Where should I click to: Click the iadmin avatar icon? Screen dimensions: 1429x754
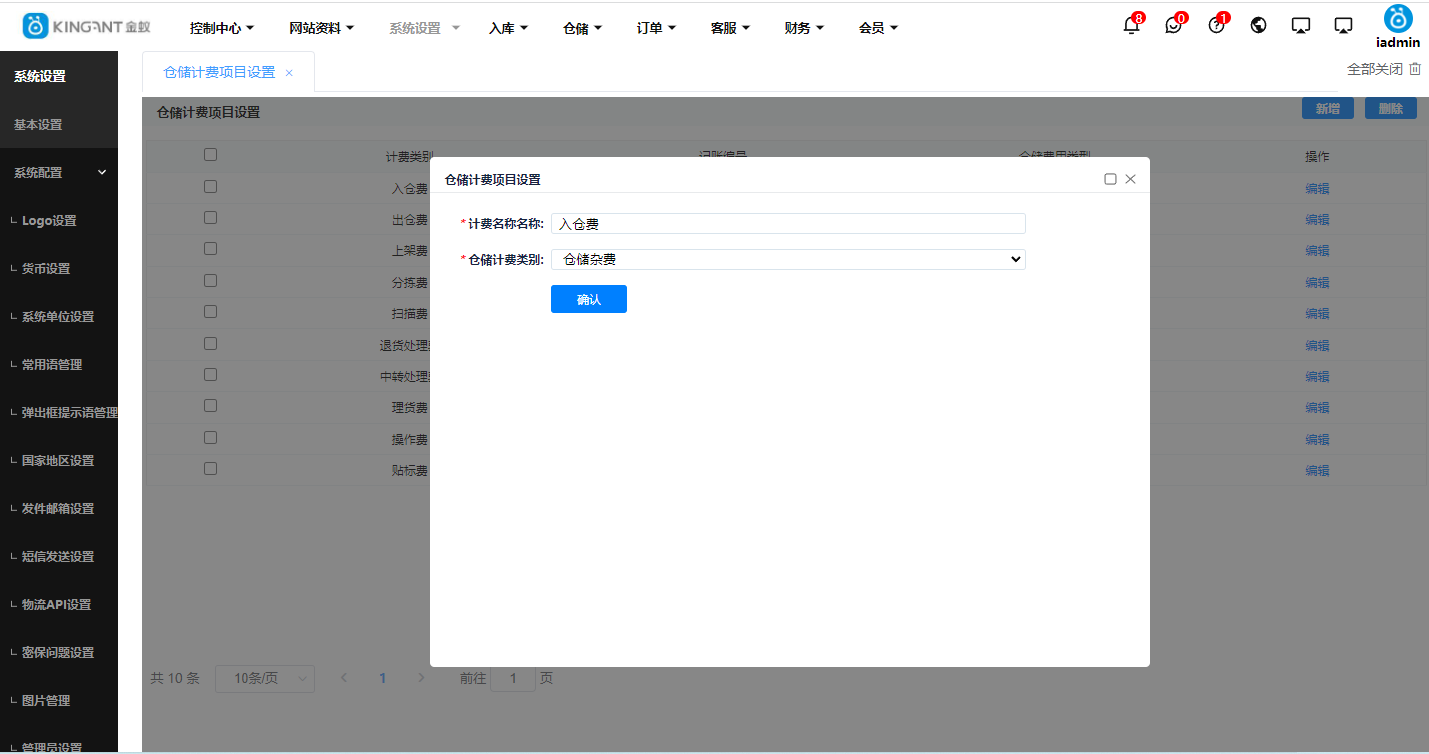pos(1397,20)
